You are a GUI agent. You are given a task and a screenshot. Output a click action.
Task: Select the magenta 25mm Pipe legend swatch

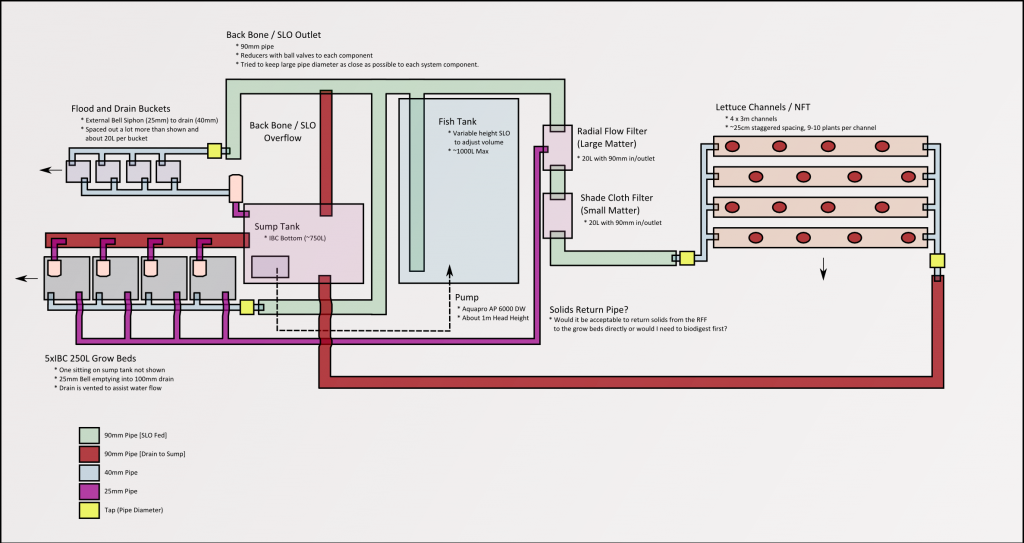click(x=88, y=491)
